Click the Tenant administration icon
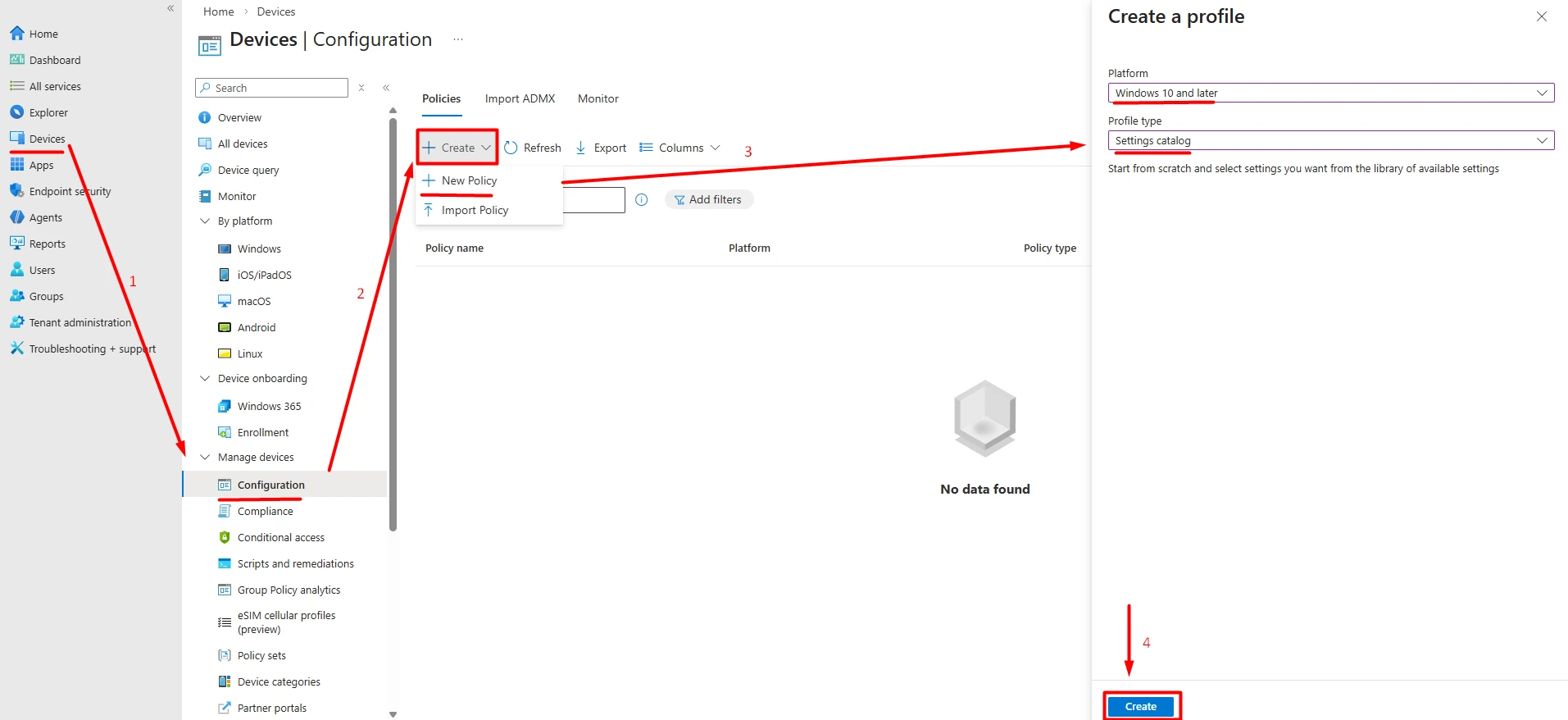Viewport: 1568px width, 720px height. click(x=17, y=322)
